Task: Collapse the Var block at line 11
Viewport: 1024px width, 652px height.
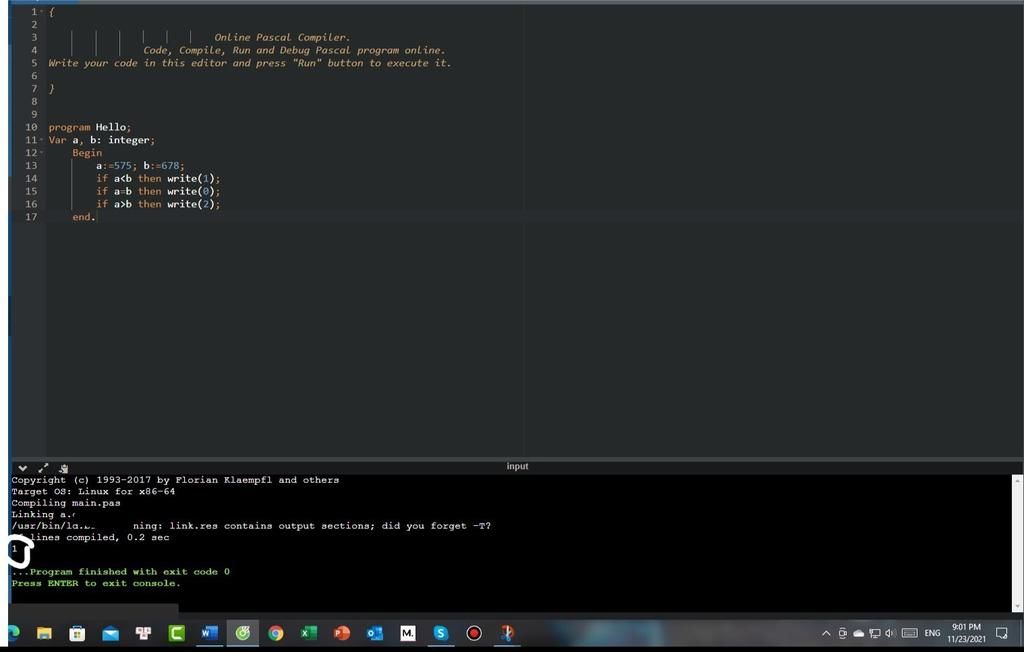Action: pyautogui.click(x=42, y=140)
